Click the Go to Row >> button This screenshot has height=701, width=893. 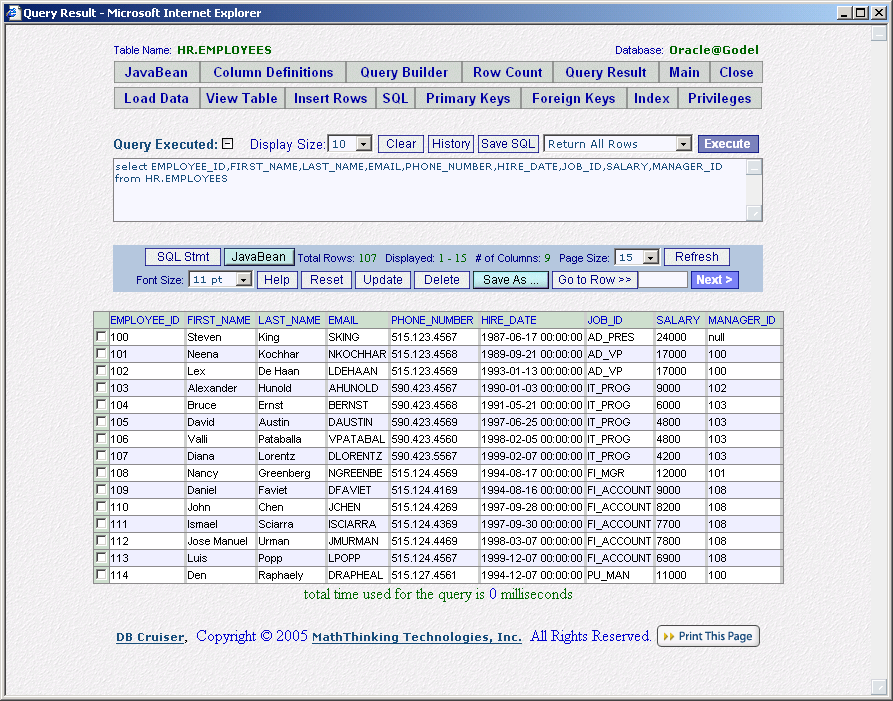tap(595, 280)
